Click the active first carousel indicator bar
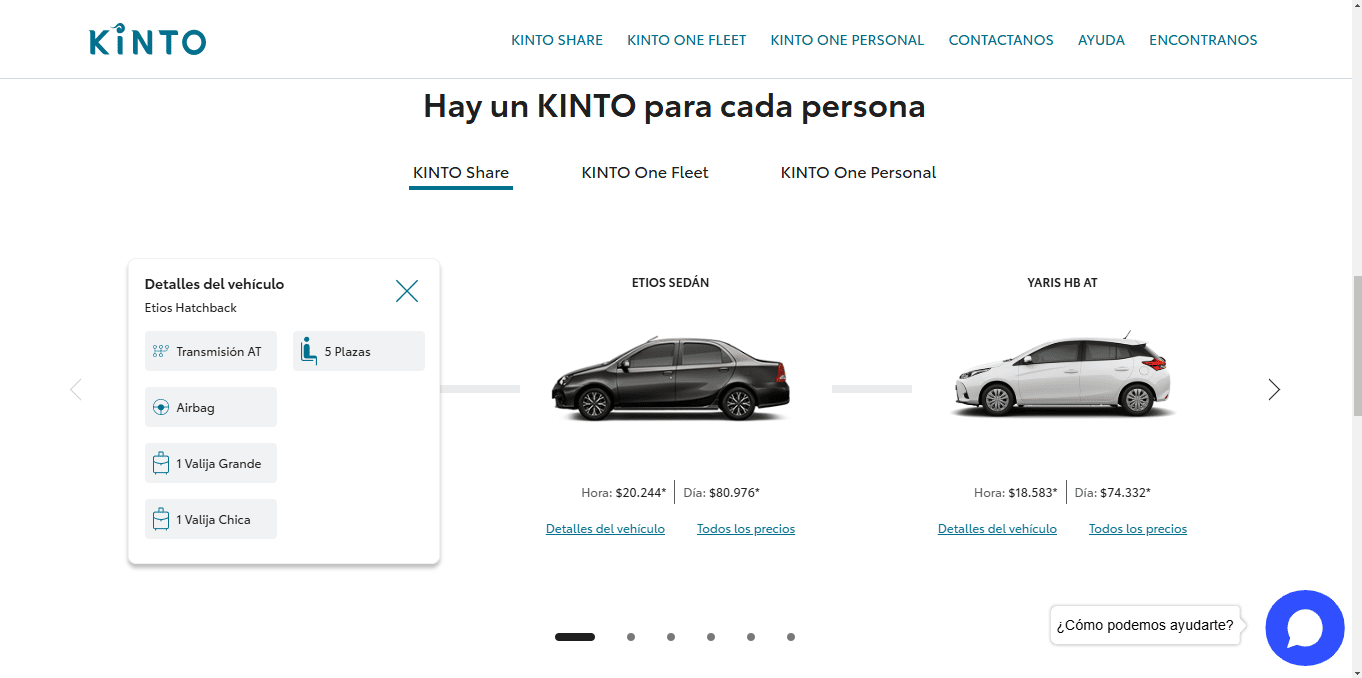 [575, 637]
